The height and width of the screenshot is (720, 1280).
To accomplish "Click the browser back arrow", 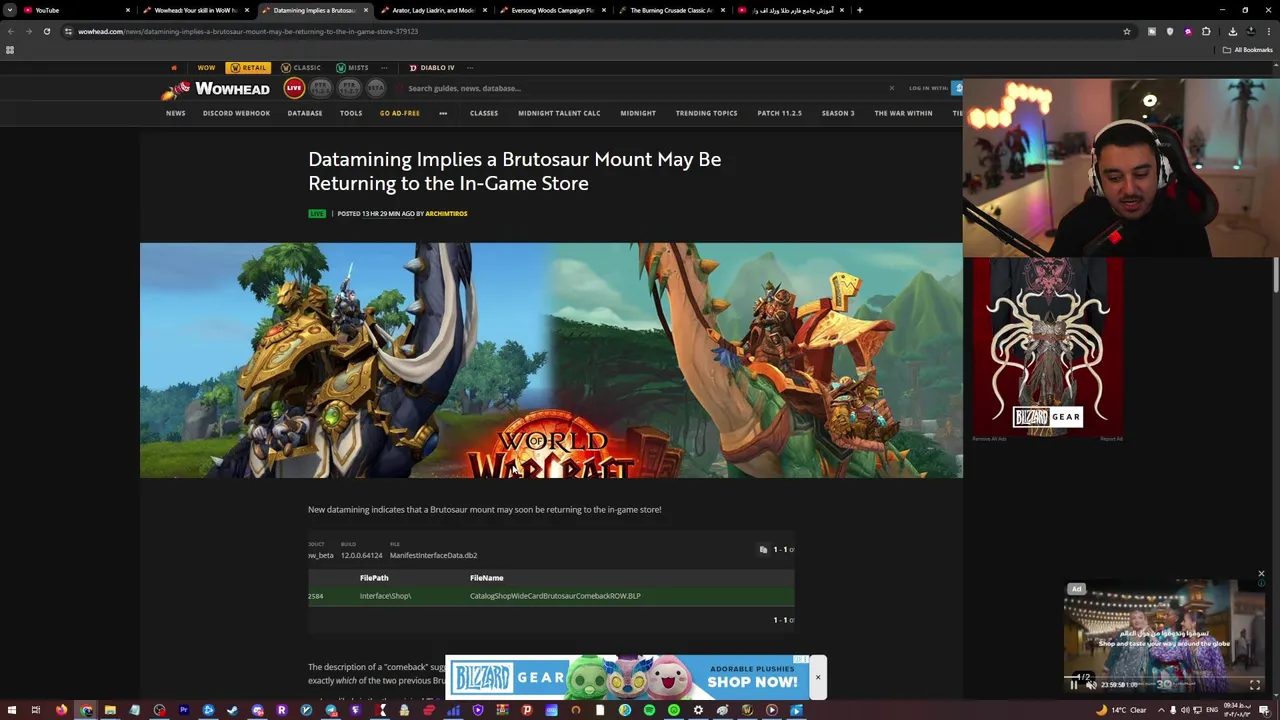I will (11, 31).
